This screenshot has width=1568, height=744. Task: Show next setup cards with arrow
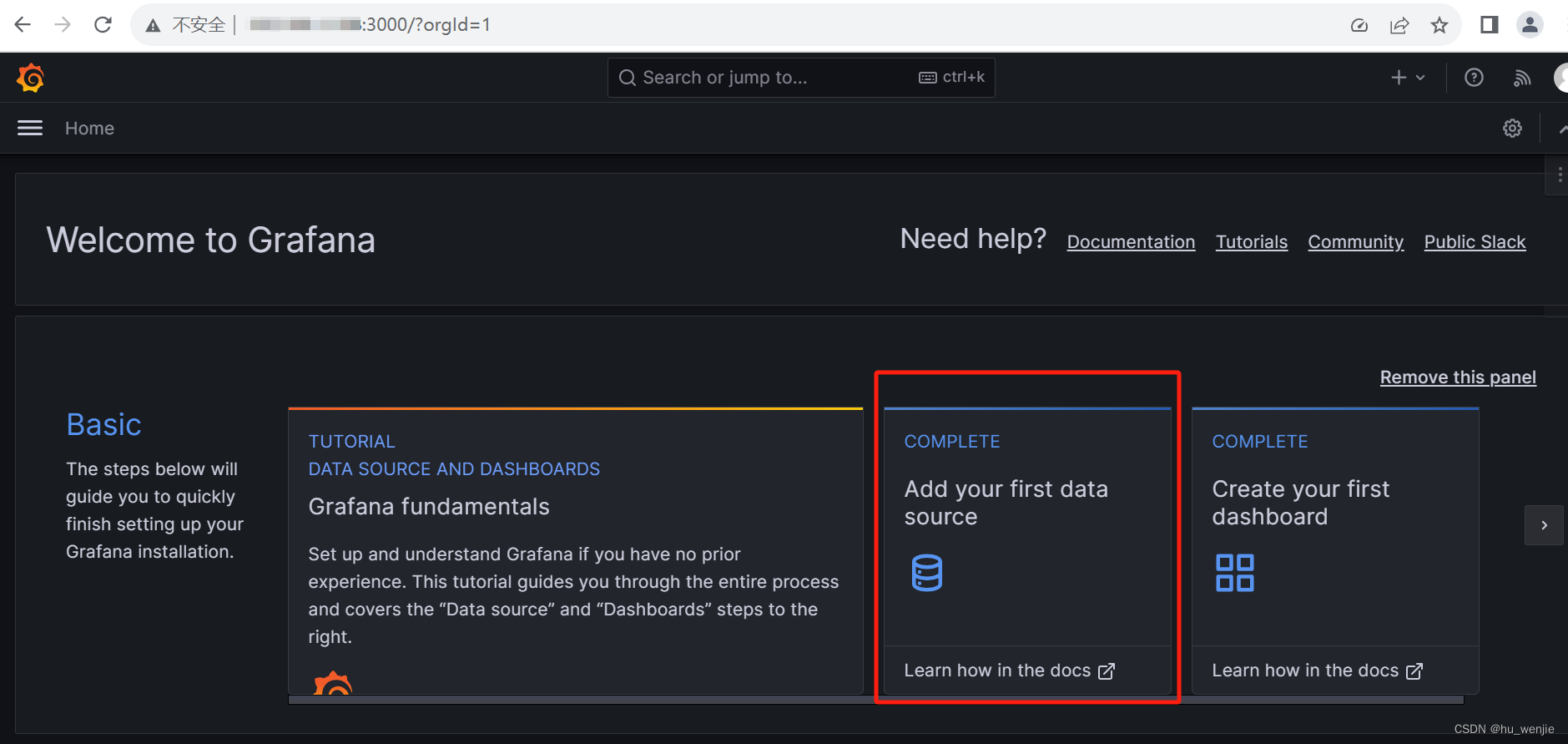click(x=1544, y=525)
